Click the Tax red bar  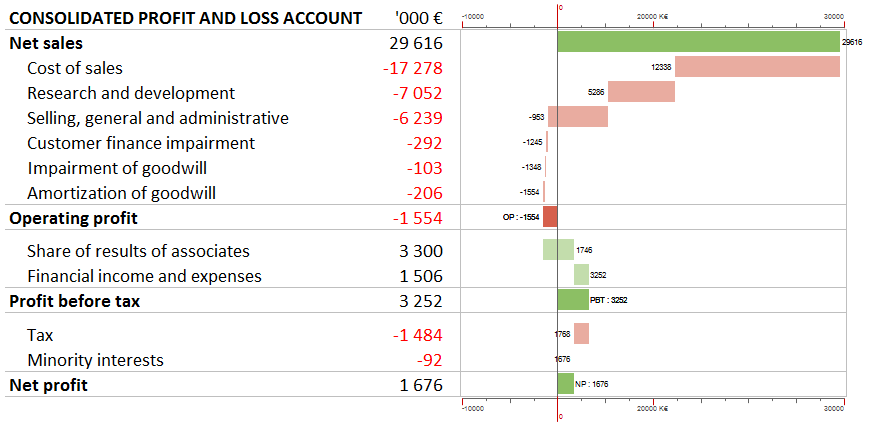pyautogui.click(x=581, y=334)
